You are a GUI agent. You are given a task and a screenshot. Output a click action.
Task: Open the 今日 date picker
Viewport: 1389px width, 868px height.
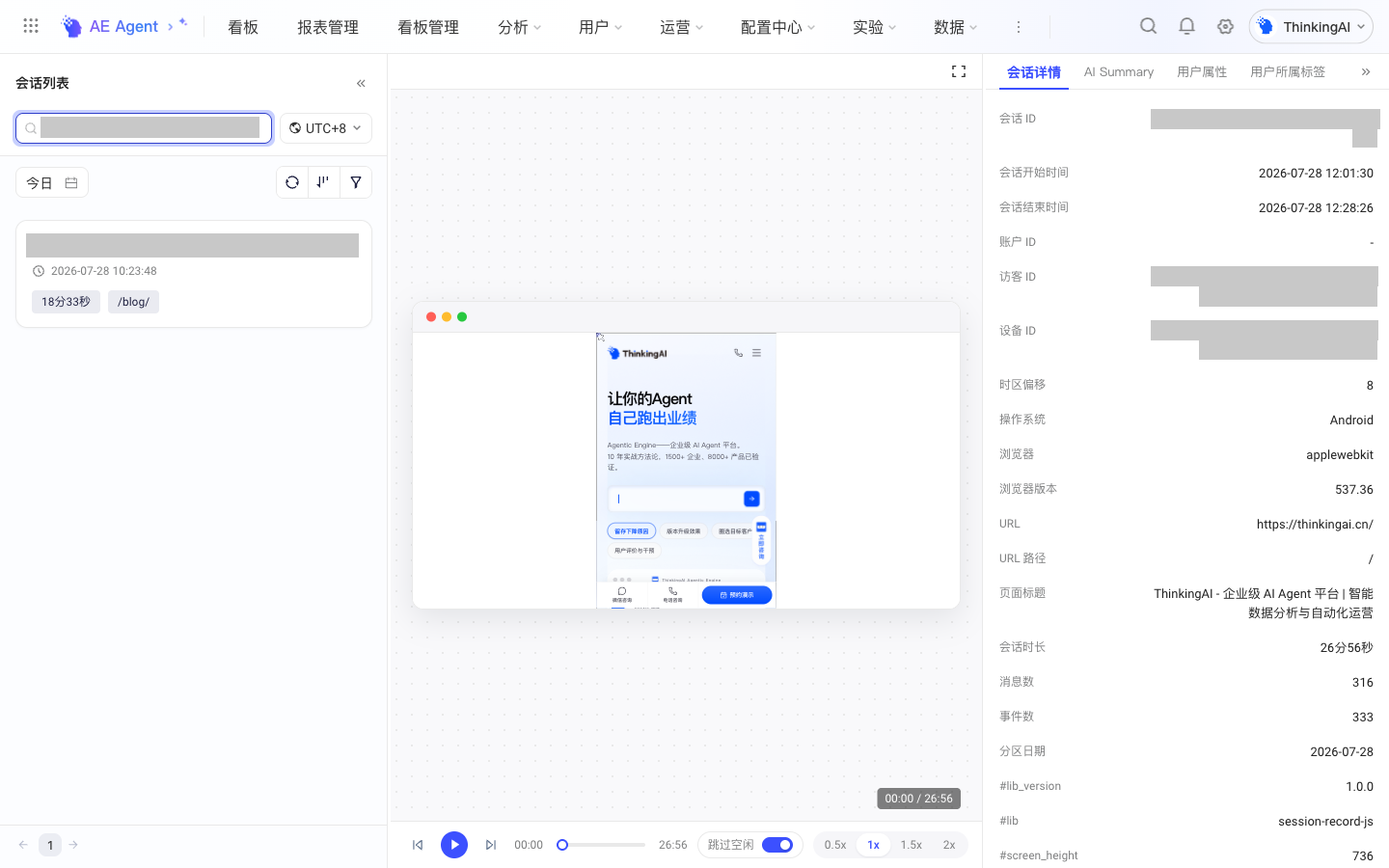[52, 182]
